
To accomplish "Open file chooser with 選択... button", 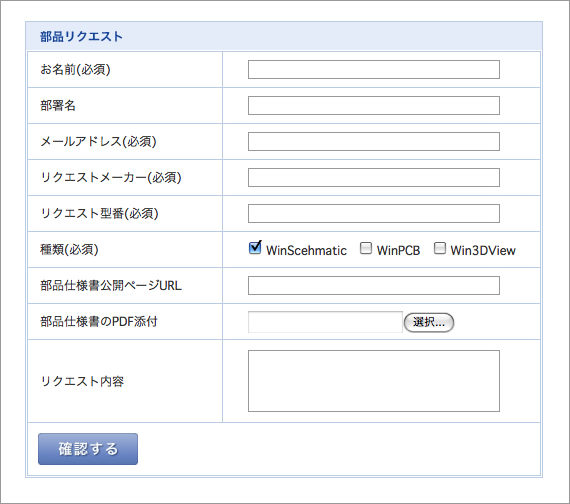I will point(429,322).
